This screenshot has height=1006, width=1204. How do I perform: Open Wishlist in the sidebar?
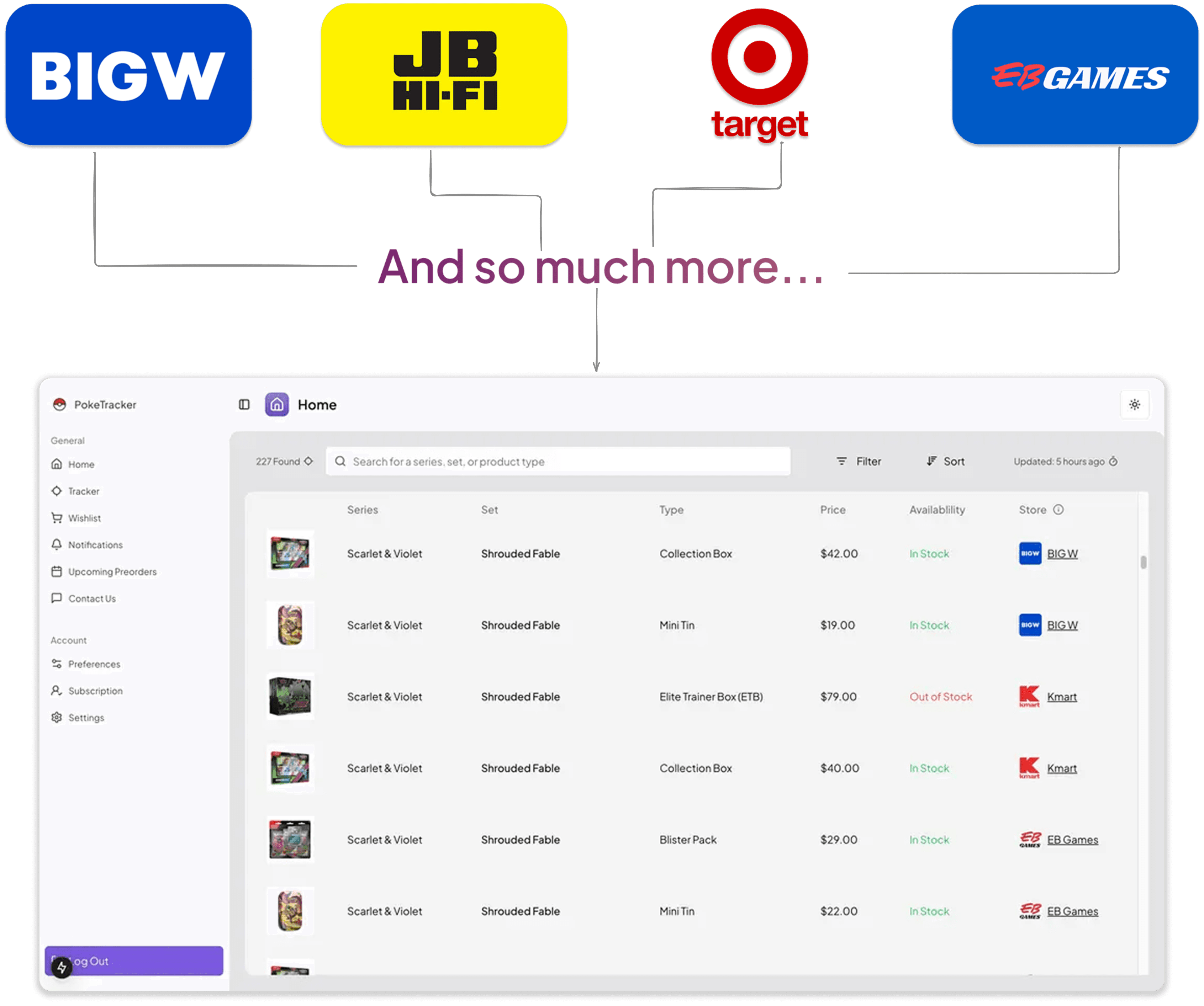(x=76, y=519)
